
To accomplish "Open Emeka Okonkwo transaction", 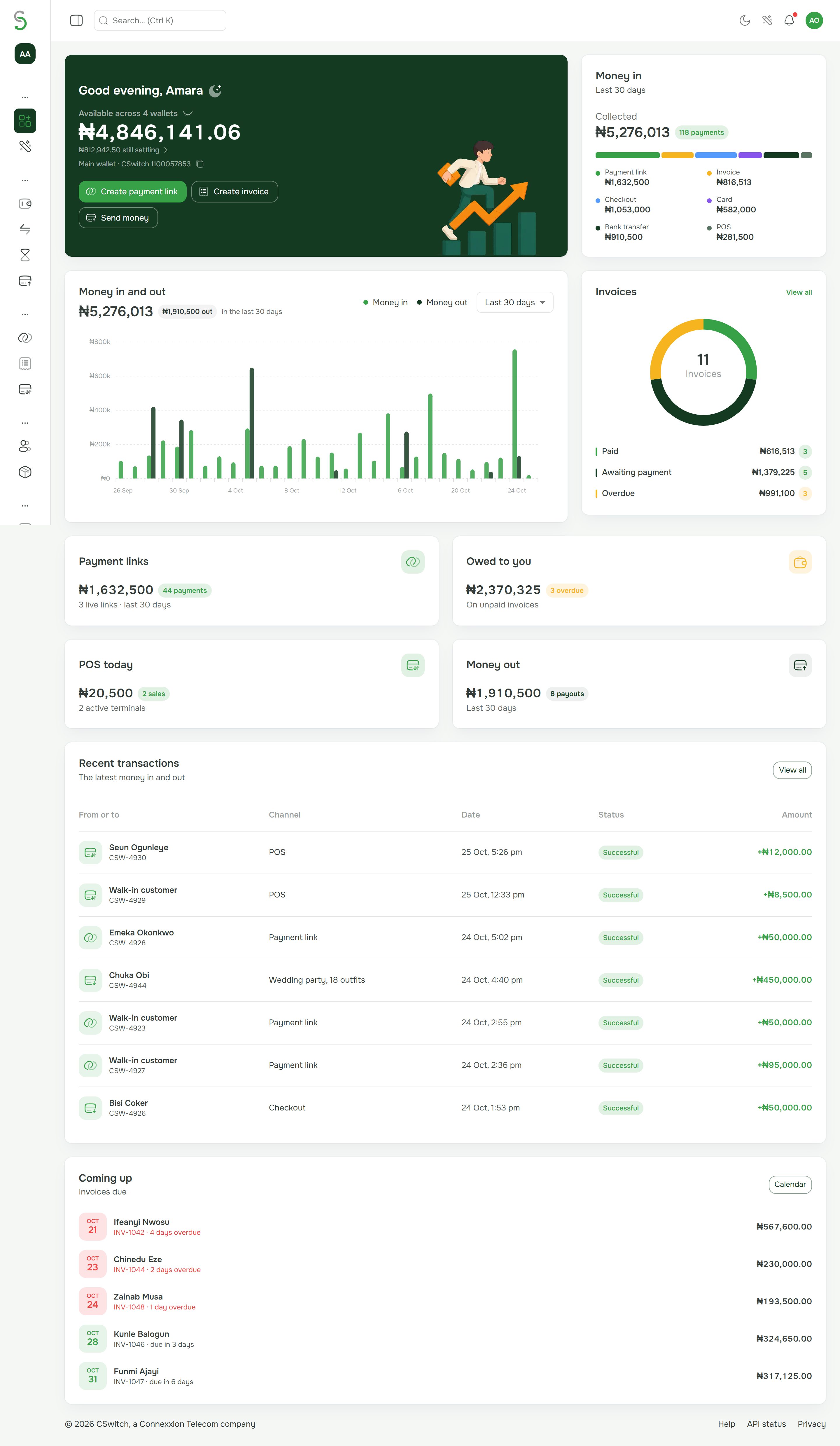I will point(445,938).
